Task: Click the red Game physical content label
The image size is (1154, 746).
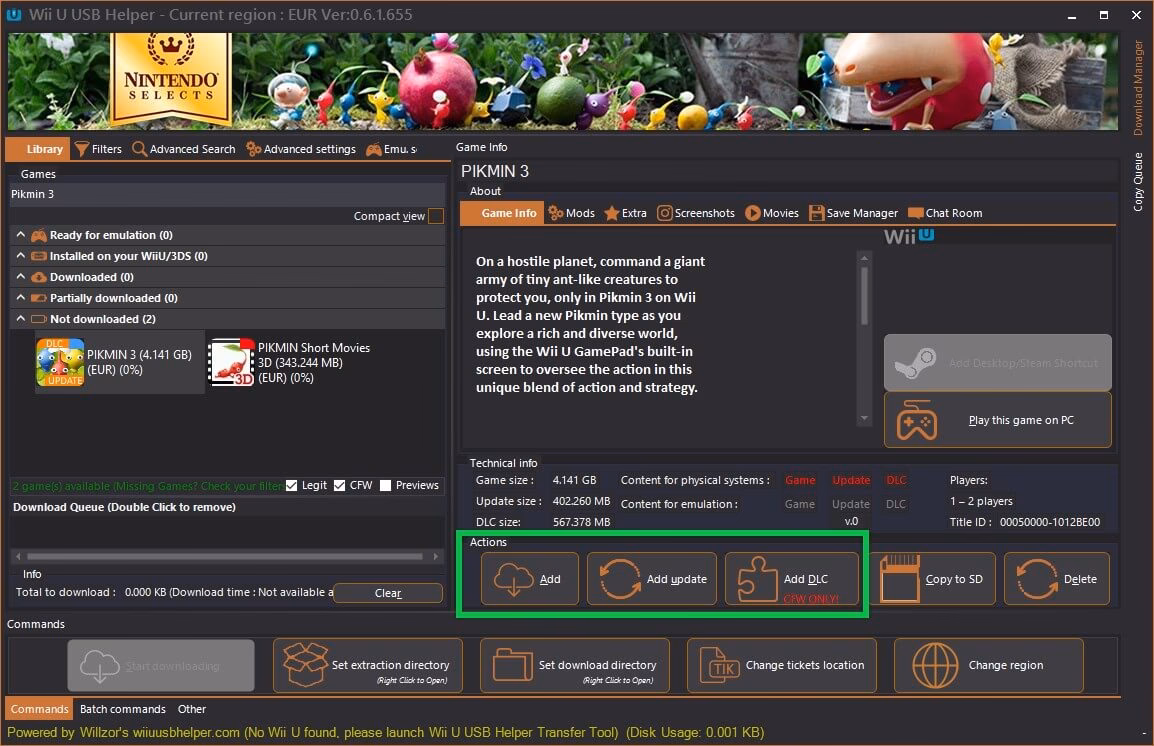Action: pyautogui.click(x=800, y=480)
